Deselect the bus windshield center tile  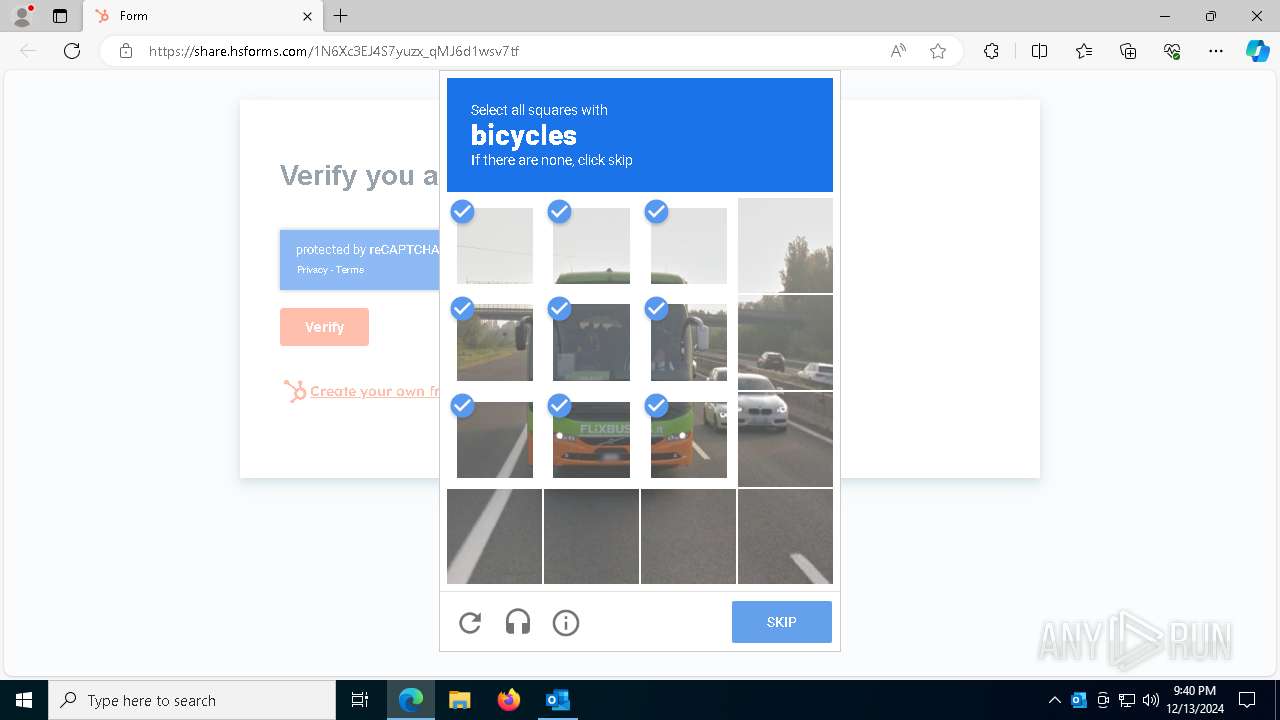point(591,342)
